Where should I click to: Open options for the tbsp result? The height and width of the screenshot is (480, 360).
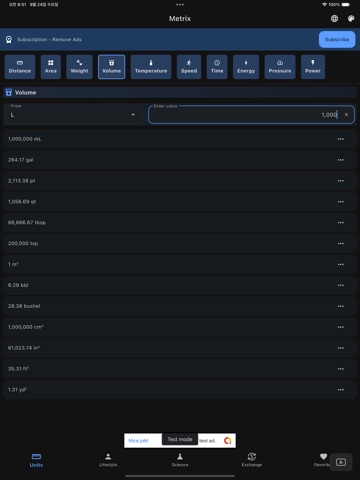[x=341, y=223]
